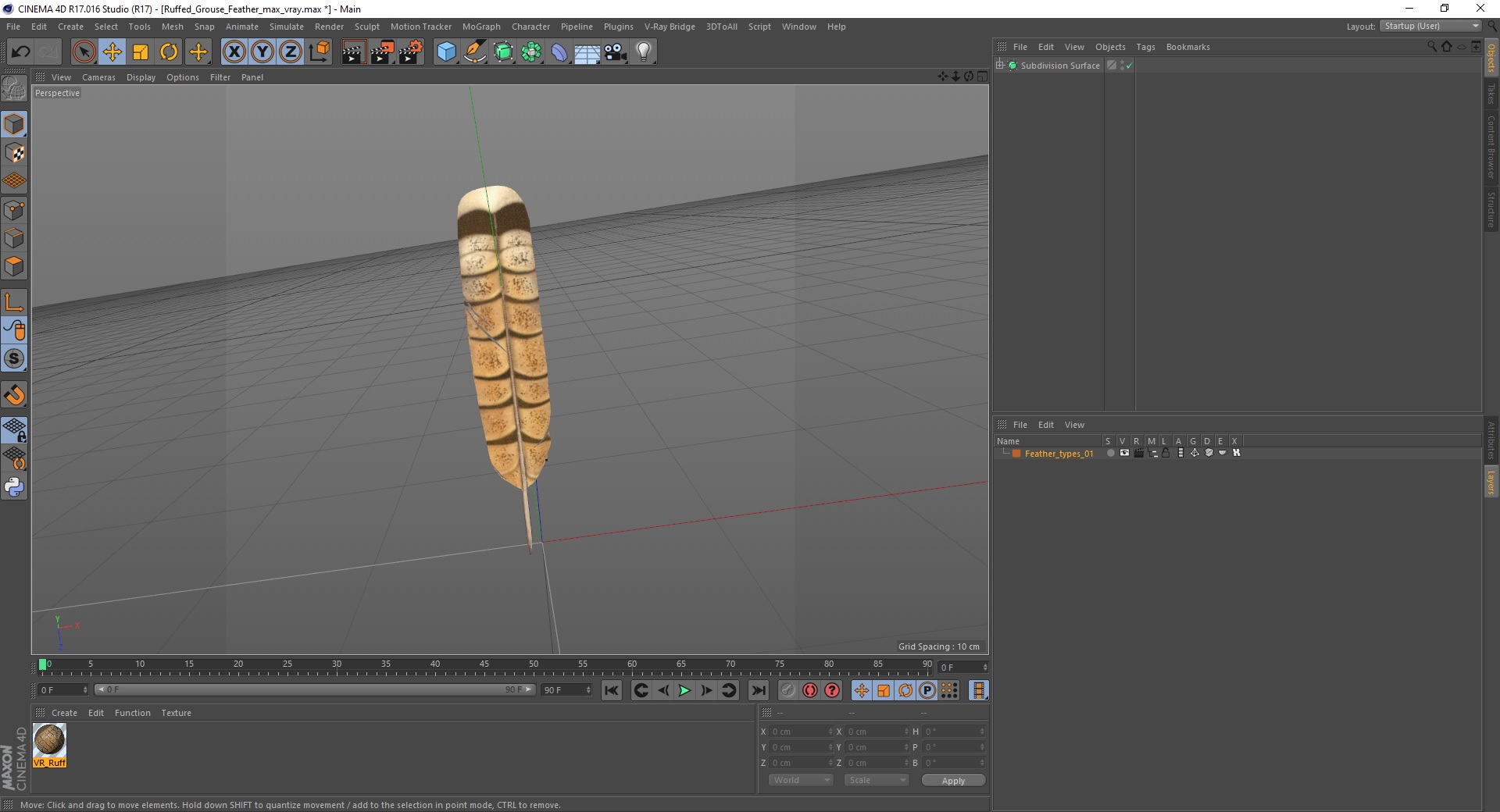Toggle Autokeying red button
Screen dimensions: 1500x812
(x=810, y=690)
